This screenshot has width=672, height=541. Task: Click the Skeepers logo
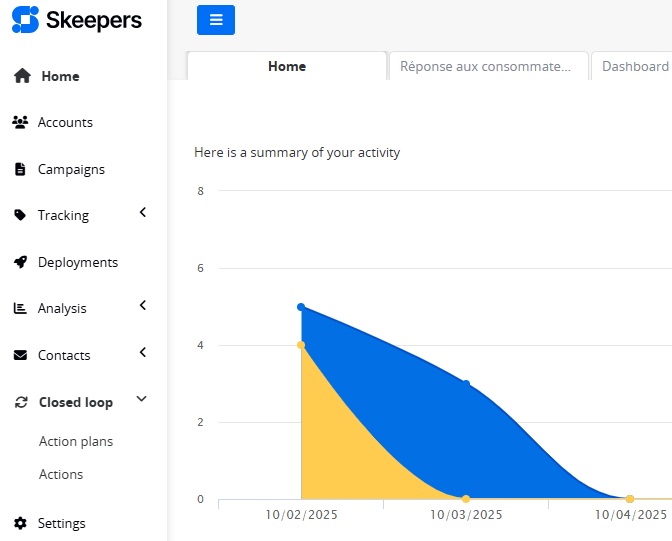click(x=77, y=20)
